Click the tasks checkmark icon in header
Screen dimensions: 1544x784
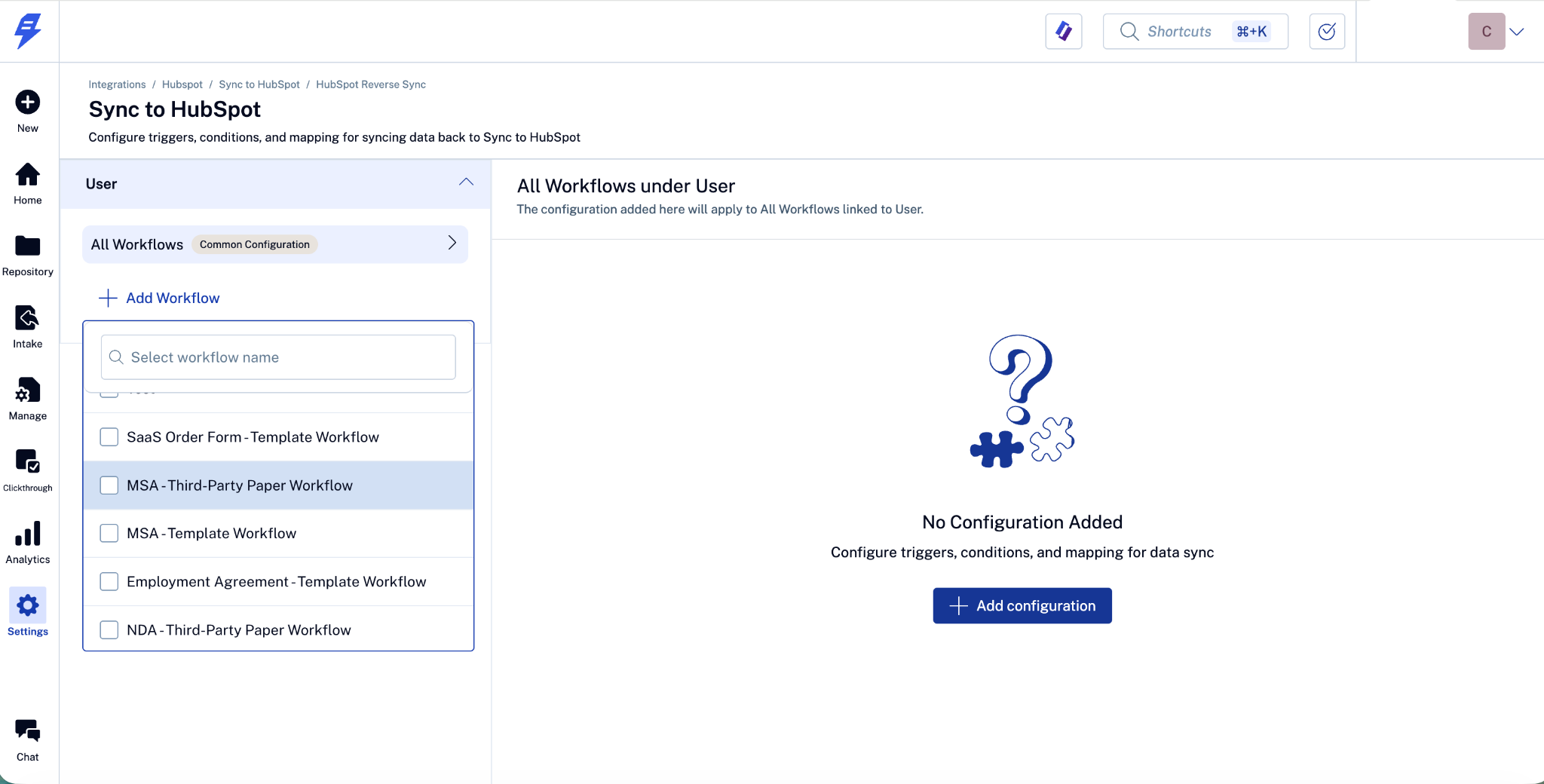1327,32
